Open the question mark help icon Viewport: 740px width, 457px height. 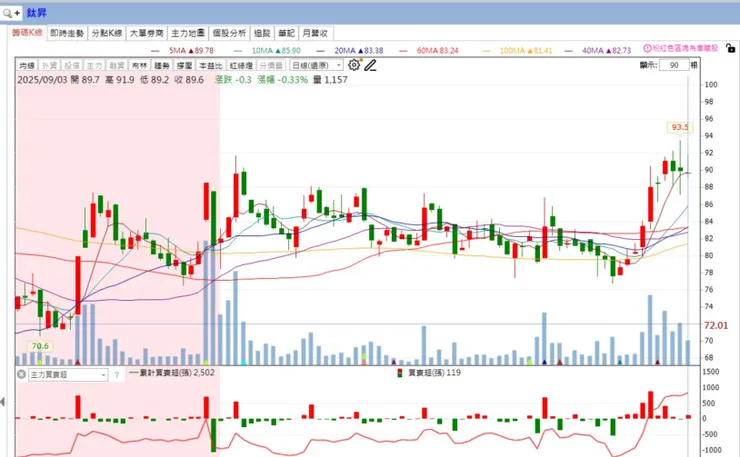[x=117, y=375]
